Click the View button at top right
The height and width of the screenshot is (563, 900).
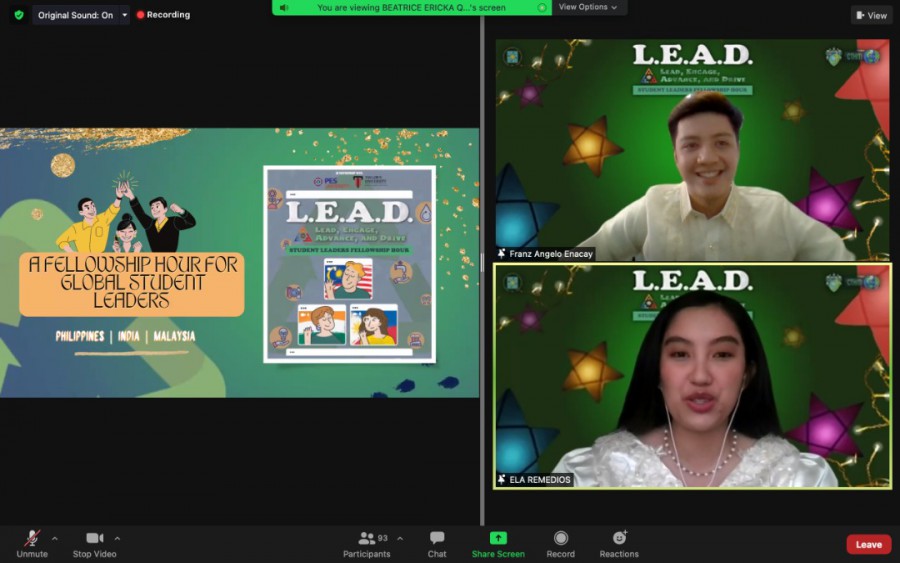[x=871, y=15]
